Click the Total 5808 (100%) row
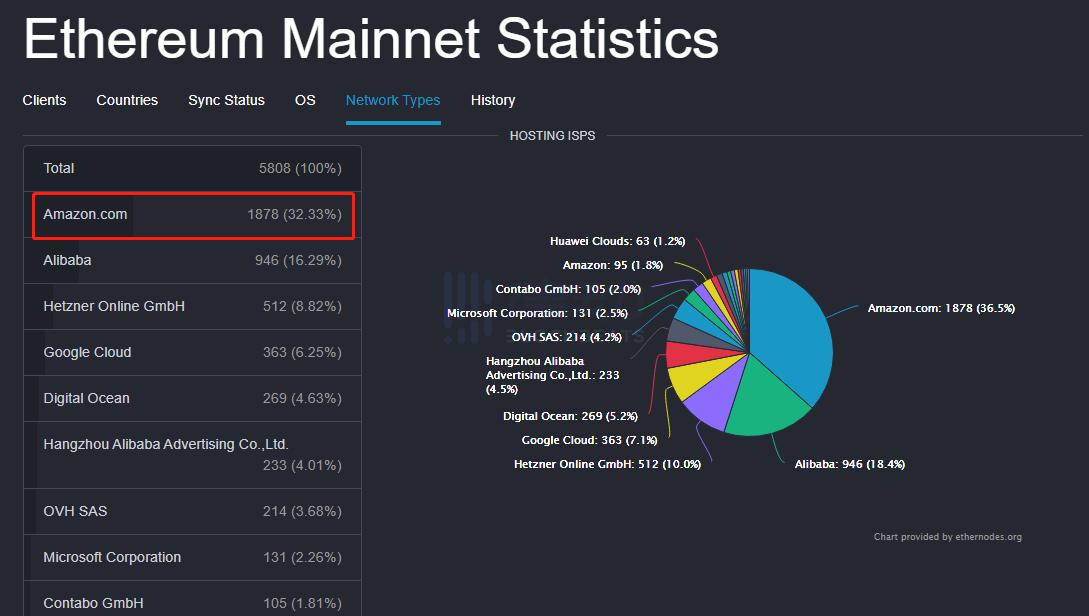The image size is (1089, 616). tap(192, 168)
